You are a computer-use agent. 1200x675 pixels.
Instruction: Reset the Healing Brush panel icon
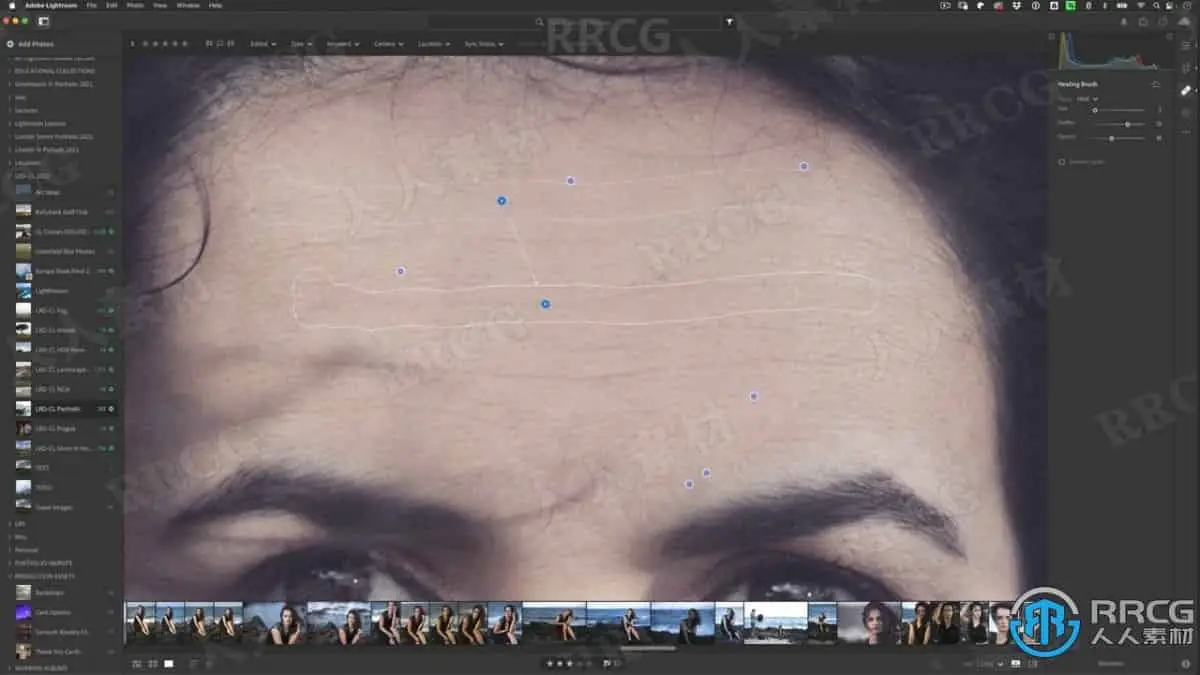(1156, 85)
